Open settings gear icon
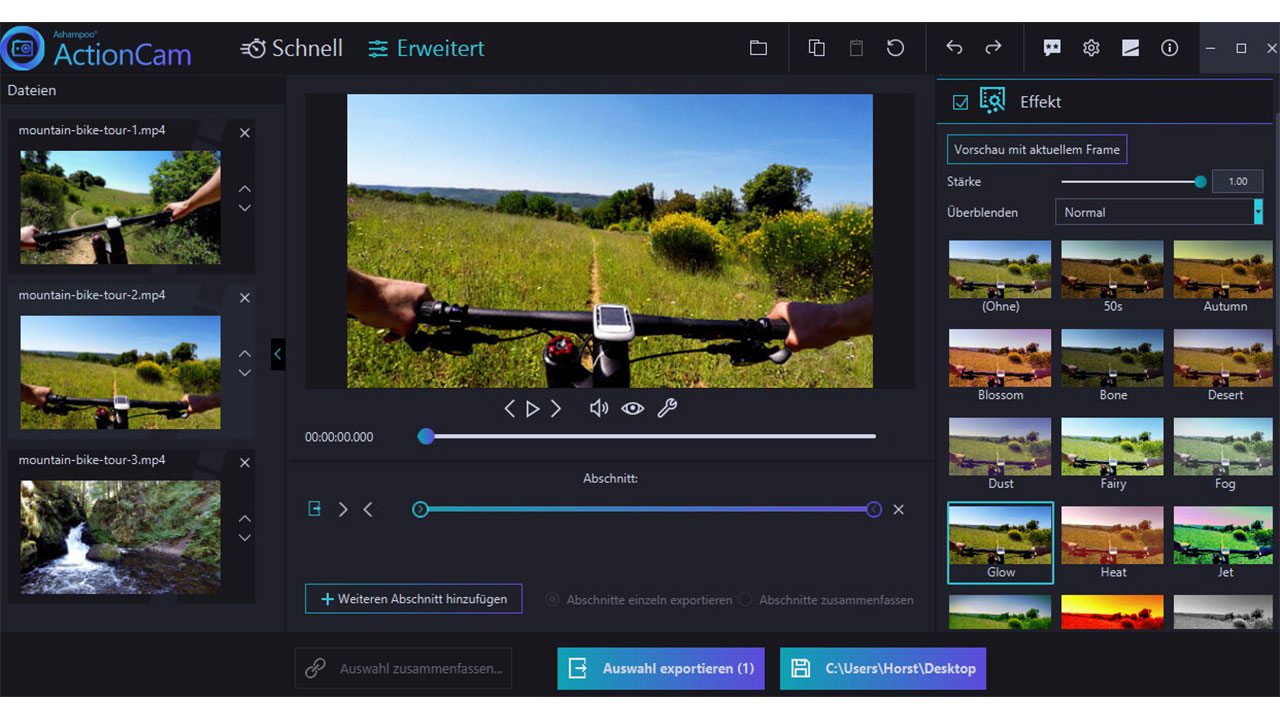This screenshot has width=1280, height=720. (x=1091, y=48)
